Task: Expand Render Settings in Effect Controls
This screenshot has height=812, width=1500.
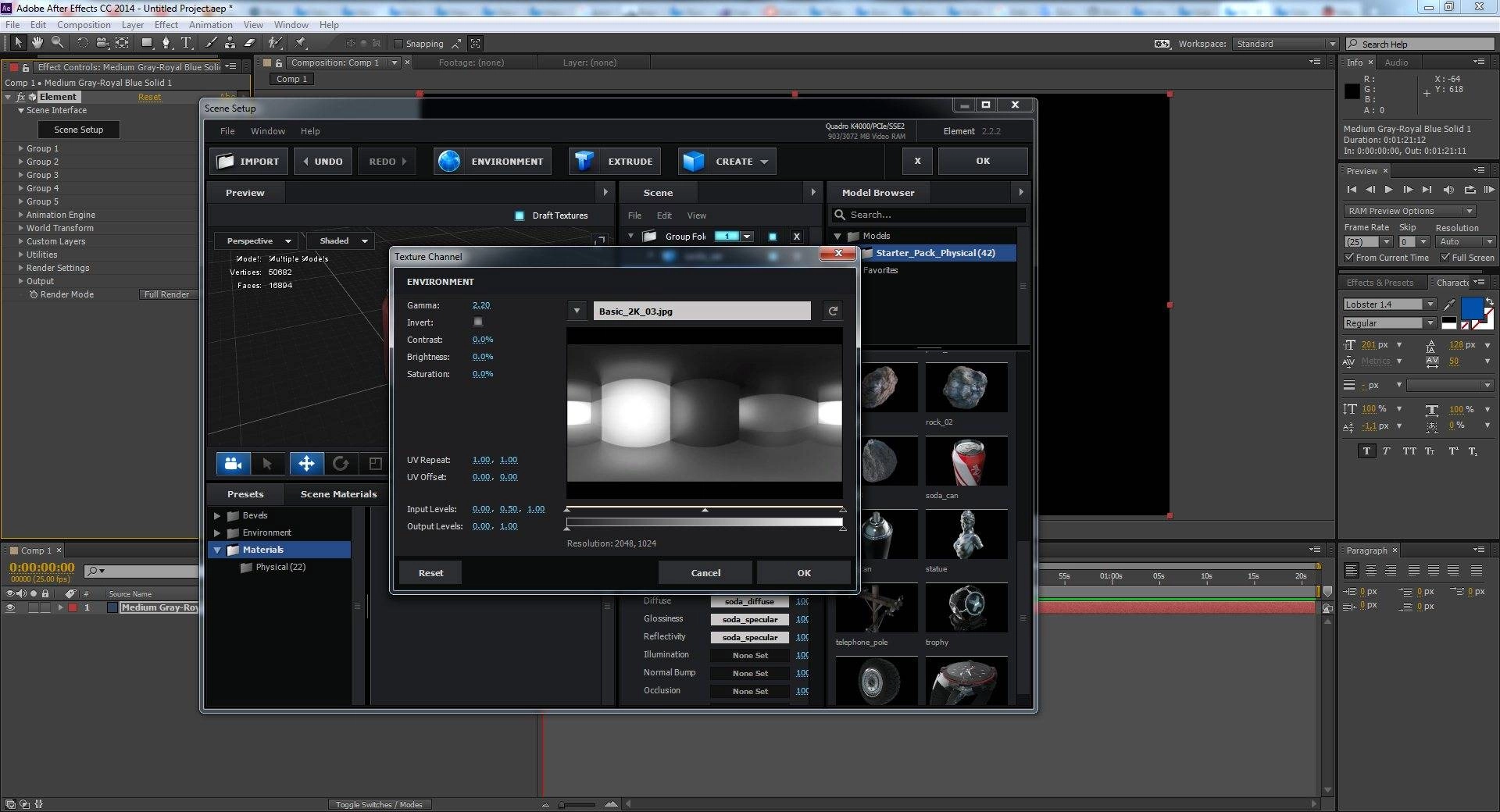Action: (20, 268)
